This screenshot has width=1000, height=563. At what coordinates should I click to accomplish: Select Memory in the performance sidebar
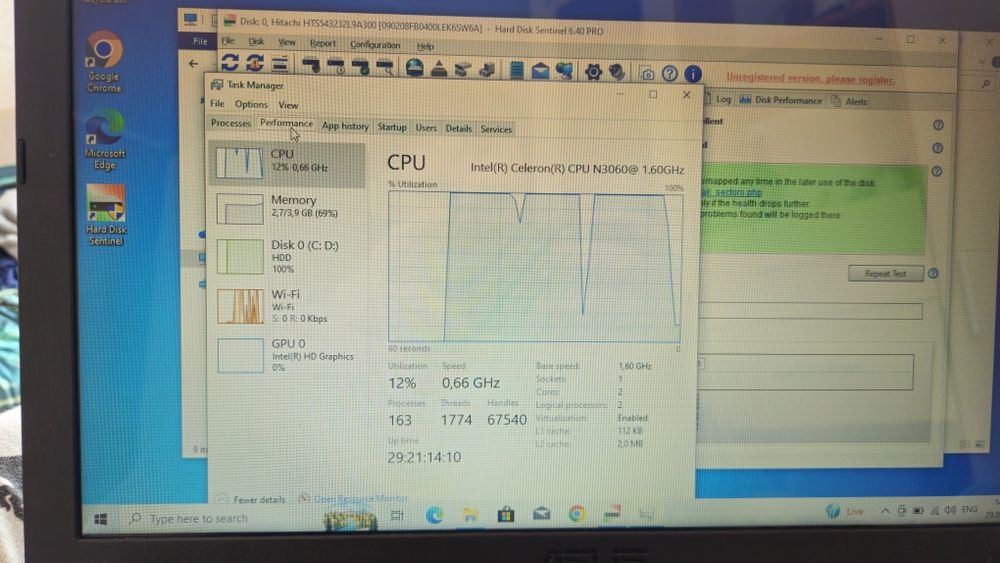[x=288, y=208]
